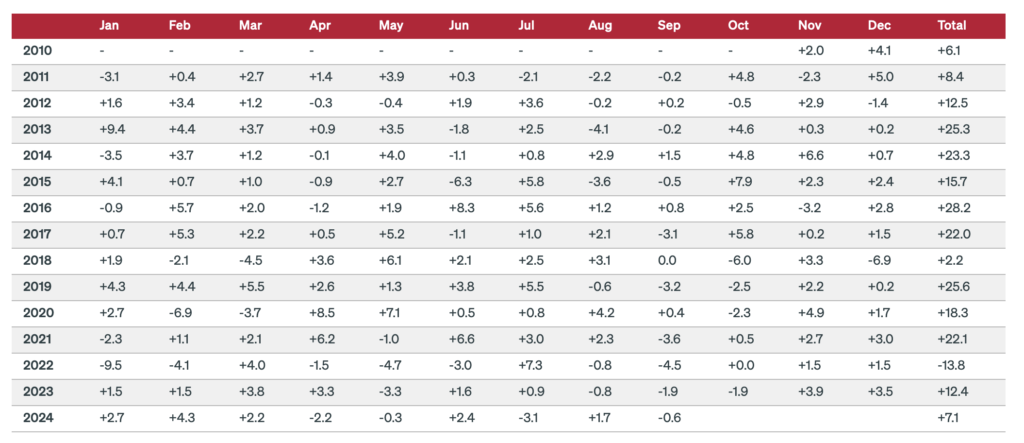
Task: Select the Total column header
Action: (x=953, y=25)
